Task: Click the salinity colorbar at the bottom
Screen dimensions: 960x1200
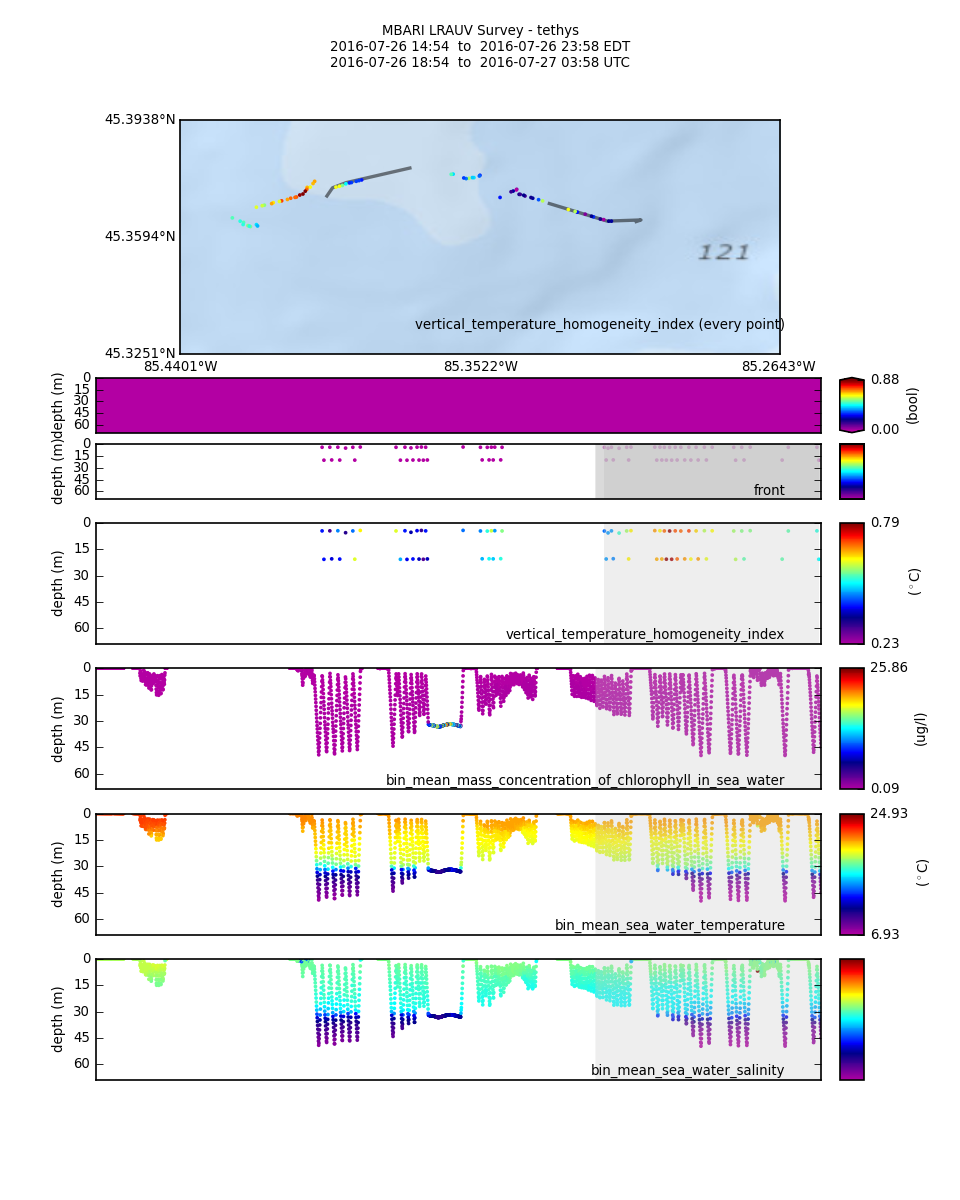Action: [851, 1019]
